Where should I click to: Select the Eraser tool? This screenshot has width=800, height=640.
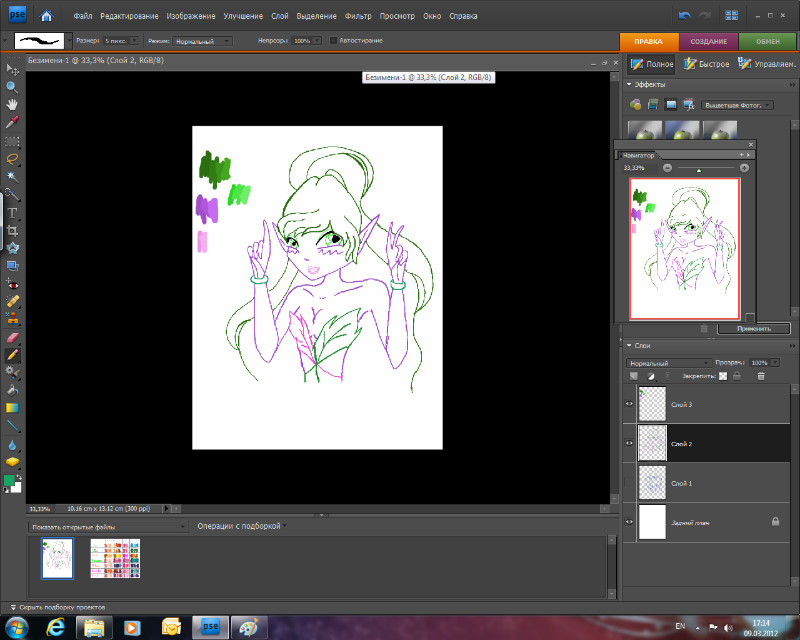click(x=13, y=338)
